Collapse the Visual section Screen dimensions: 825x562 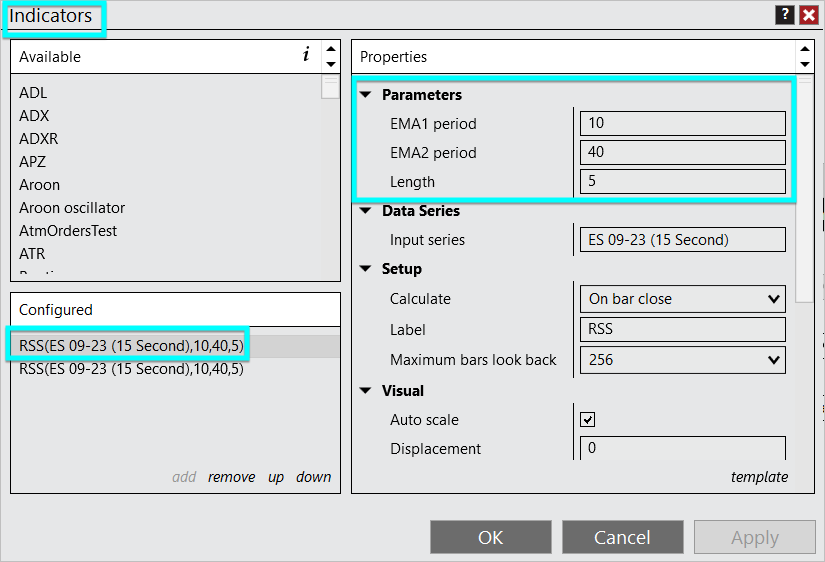[365, 391]
